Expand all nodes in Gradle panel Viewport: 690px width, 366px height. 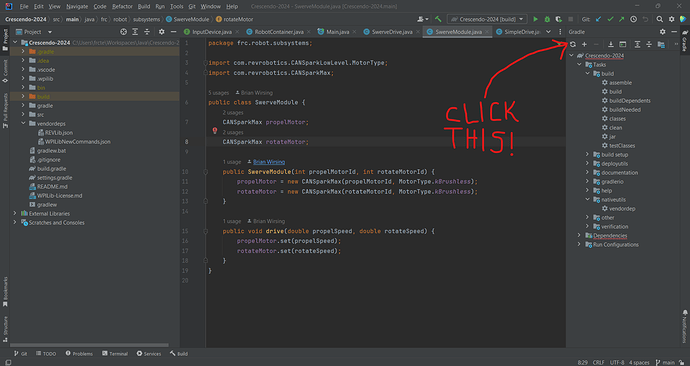(637, 44)
